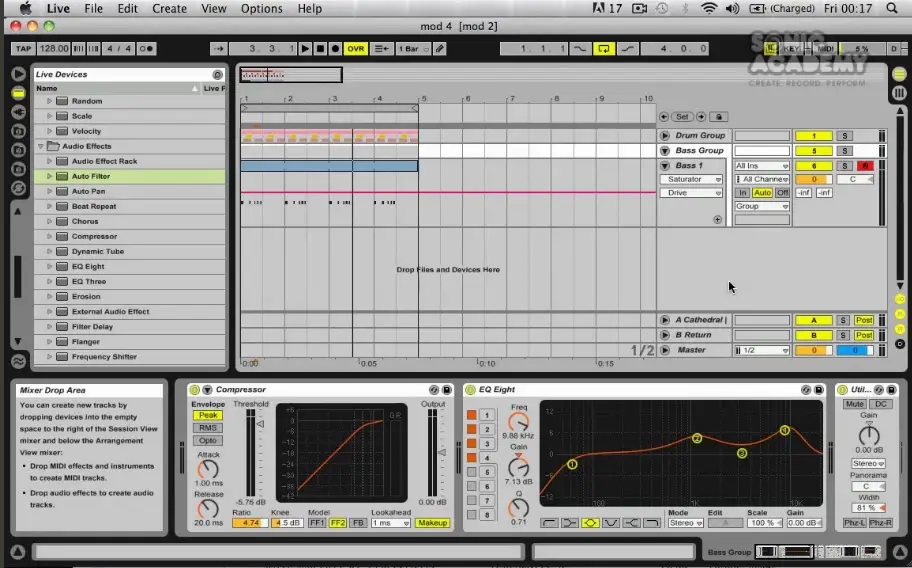Click the Set locator button

pos(682,117)
